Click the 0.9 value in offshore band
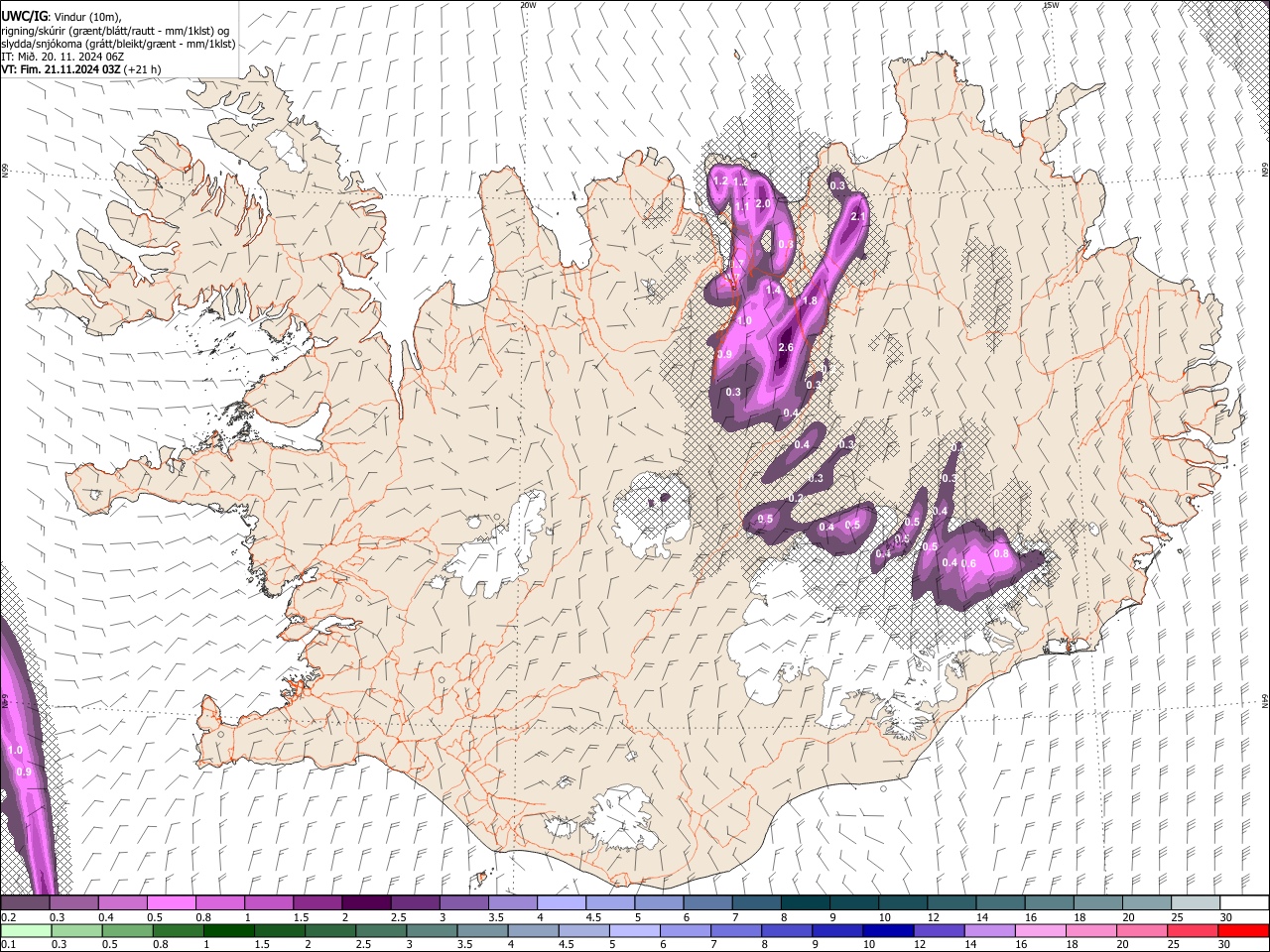Viewport: 1270px width, 952px height. tap(25, 772)
